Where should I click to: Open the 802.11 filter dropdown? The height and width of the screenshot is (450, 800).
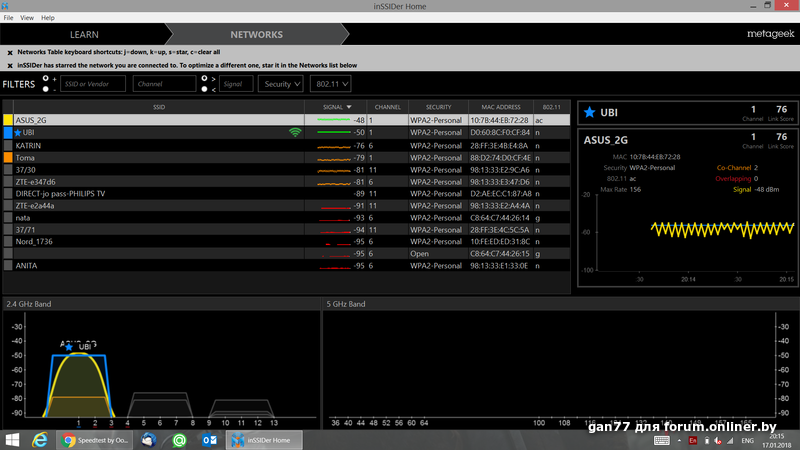331,84
